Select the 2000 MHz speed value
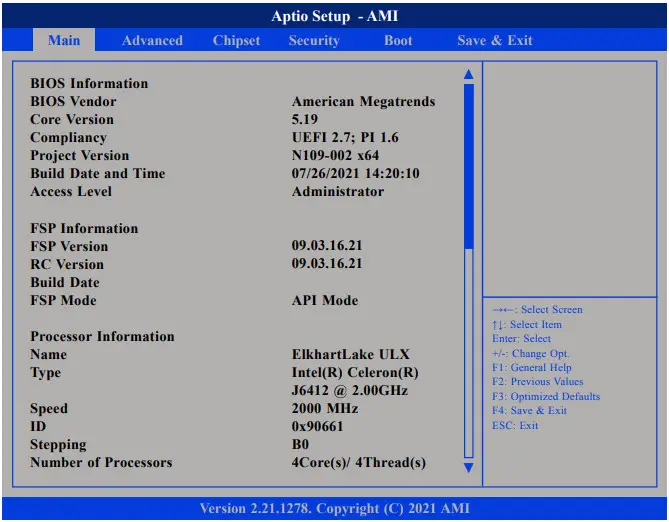The height and width of the screenshot is (522, 669). [325, 409]
